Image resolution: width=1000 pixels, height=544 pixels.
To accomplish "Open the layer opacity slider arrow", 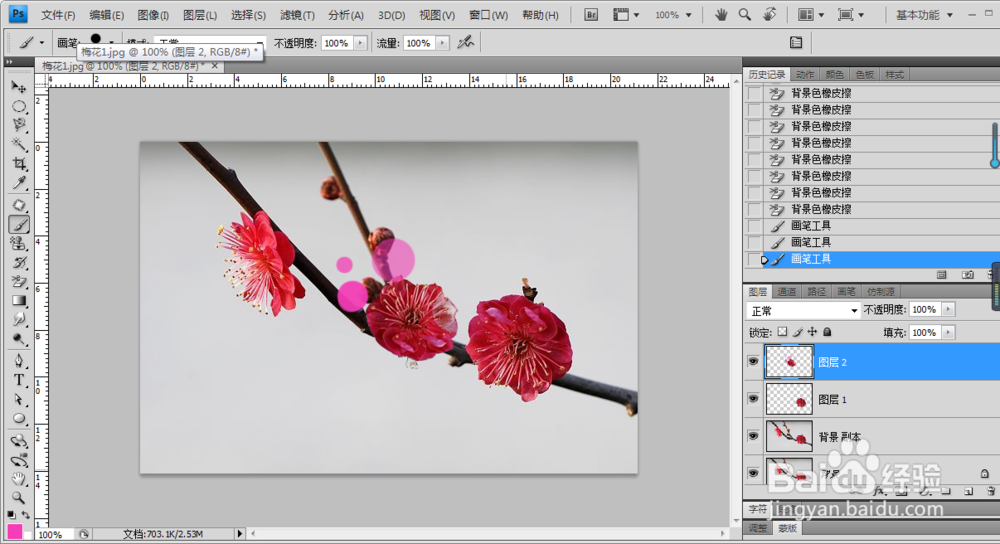I will pos(948,309).
